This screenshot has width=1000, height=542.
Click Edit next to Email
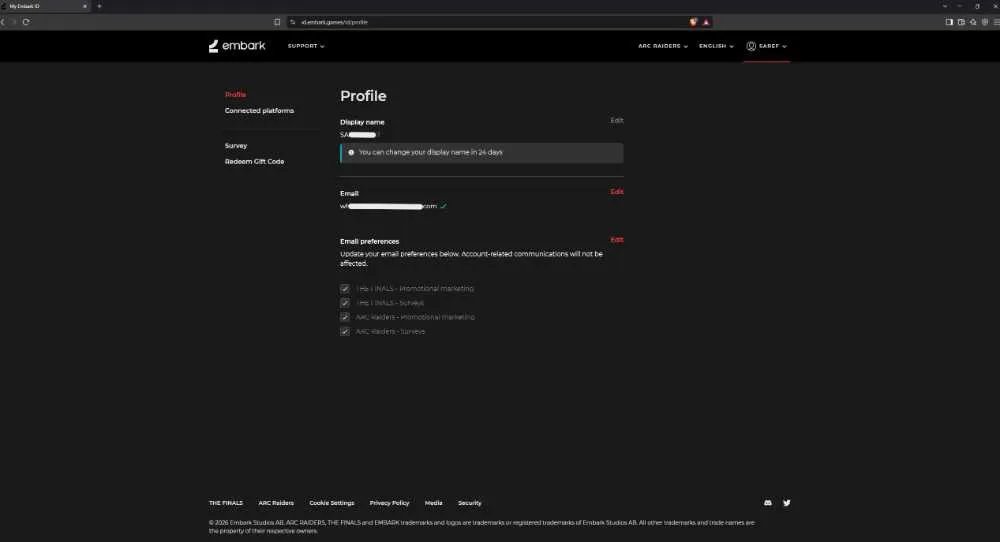coord(617,192)
